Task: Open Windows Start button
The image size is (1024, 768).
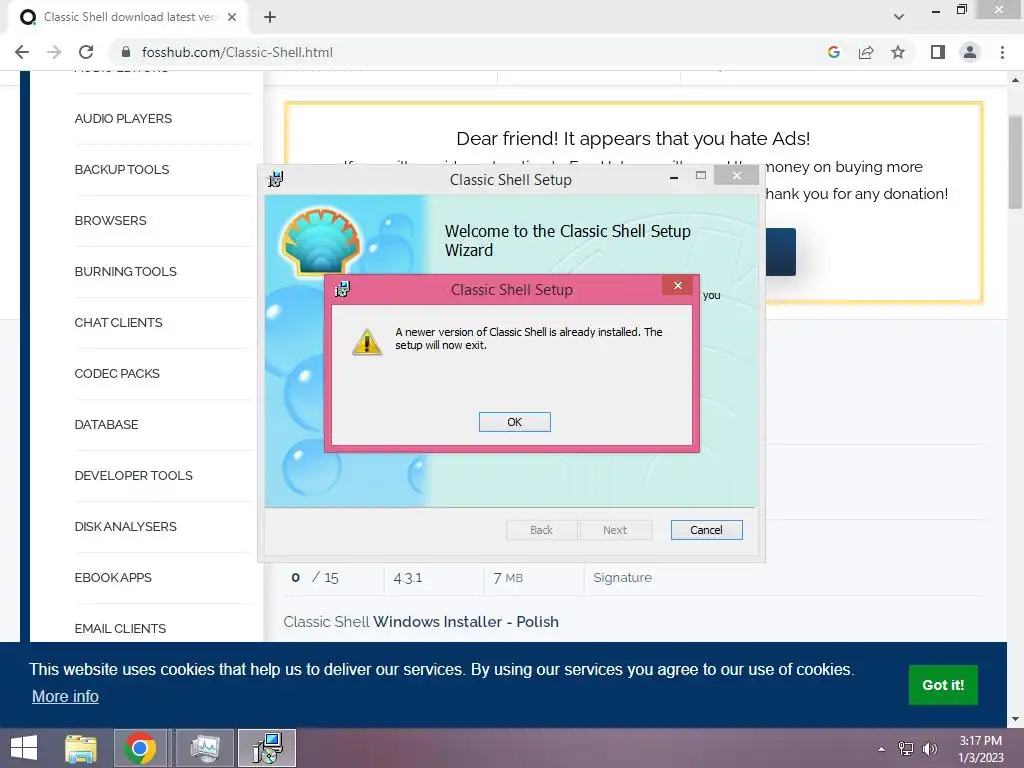Action: [x=24, y=748]
